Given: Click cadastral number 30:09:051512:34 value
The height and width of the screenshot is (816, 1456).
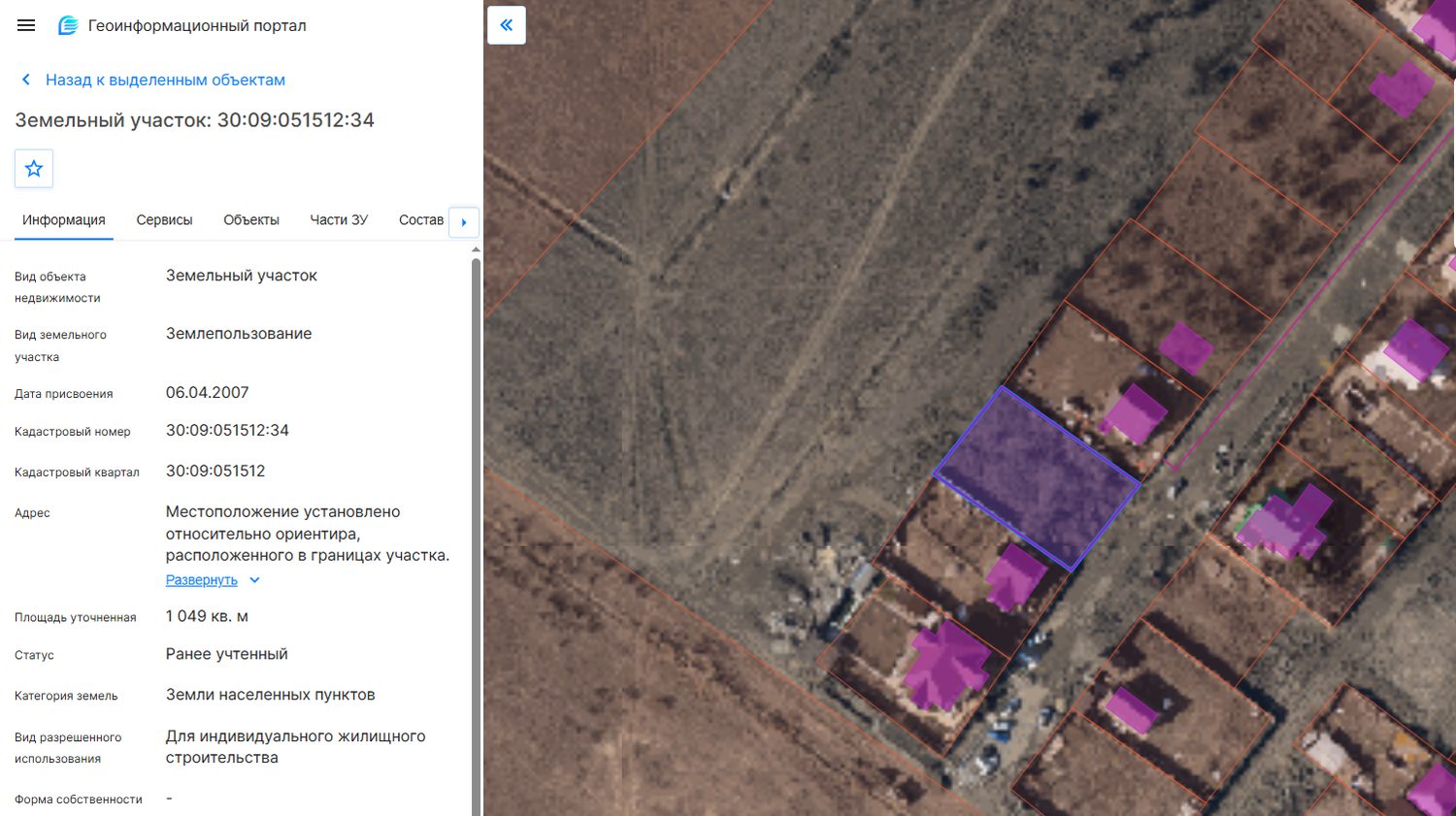Looking at the screenshot, I should click(x=227, y=430).
